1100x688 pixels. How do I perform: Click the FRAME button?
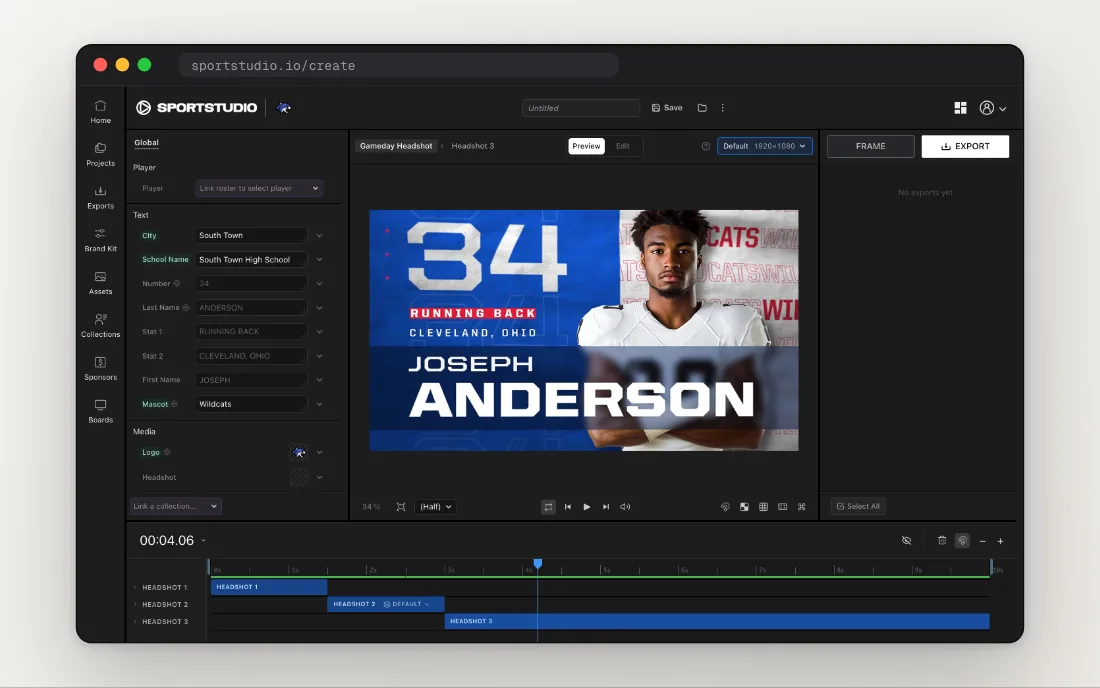[871, 147]
